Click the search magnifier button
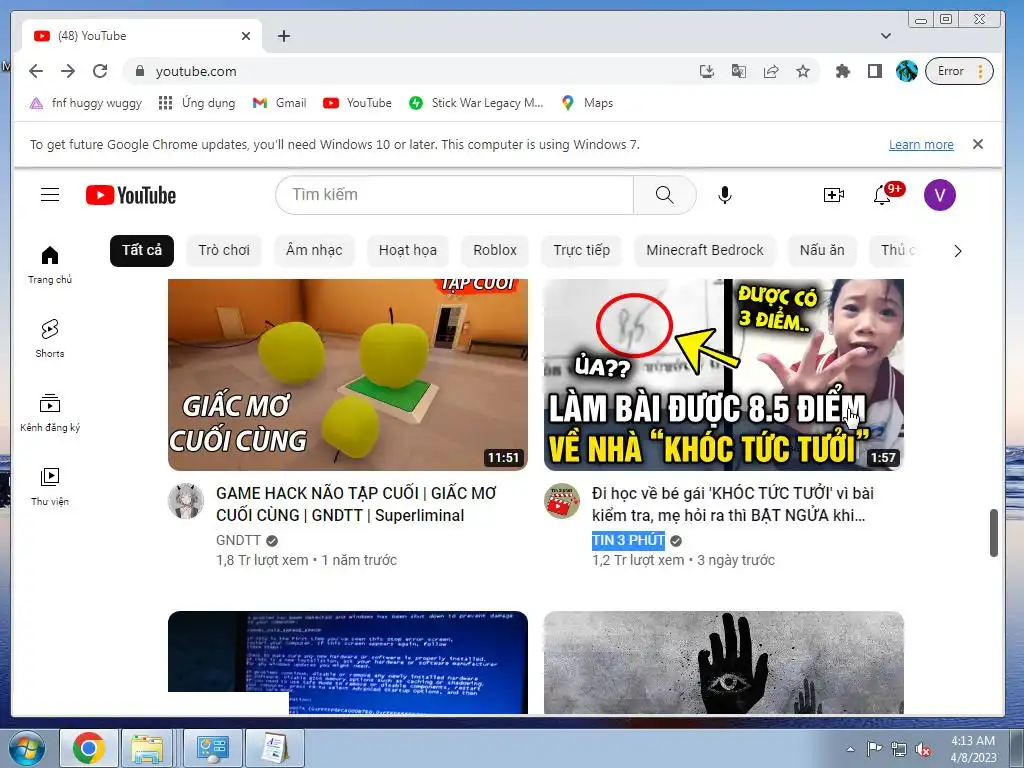This screenshot has width=1024, height=768. click(664, 195)
